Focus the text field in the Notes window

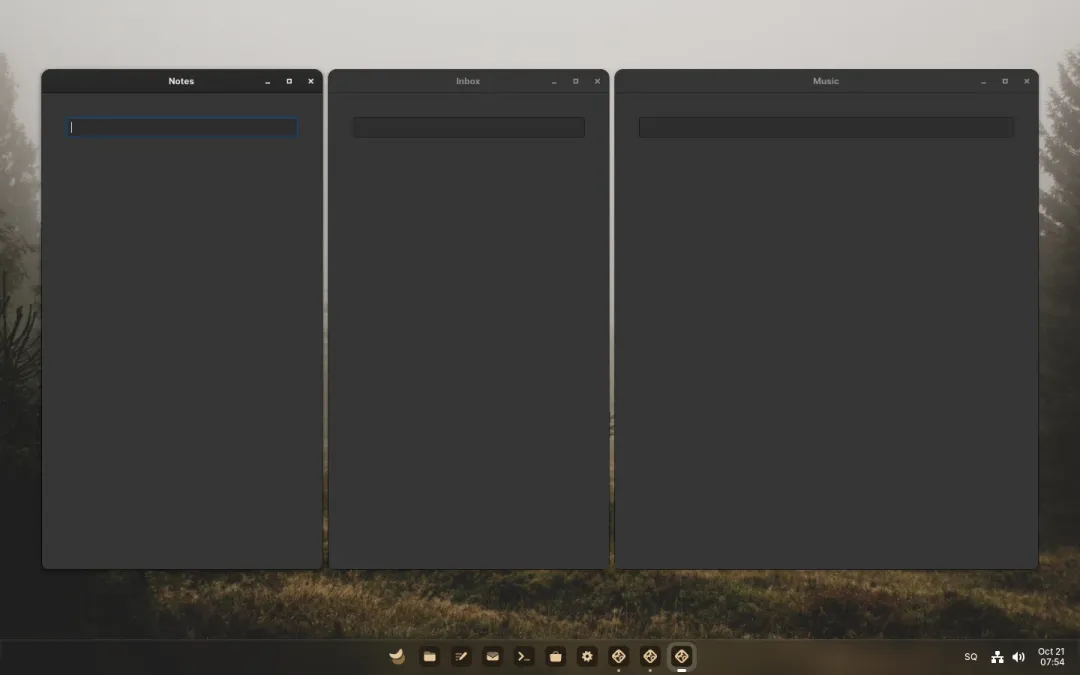(x=182, y=127)
